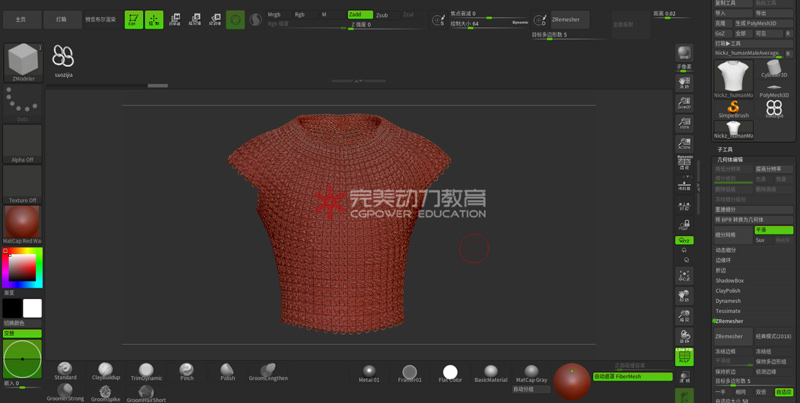The image size is (800, 403).
Task: Apply the Metal 01 material
Action: [x=369, y=372]
